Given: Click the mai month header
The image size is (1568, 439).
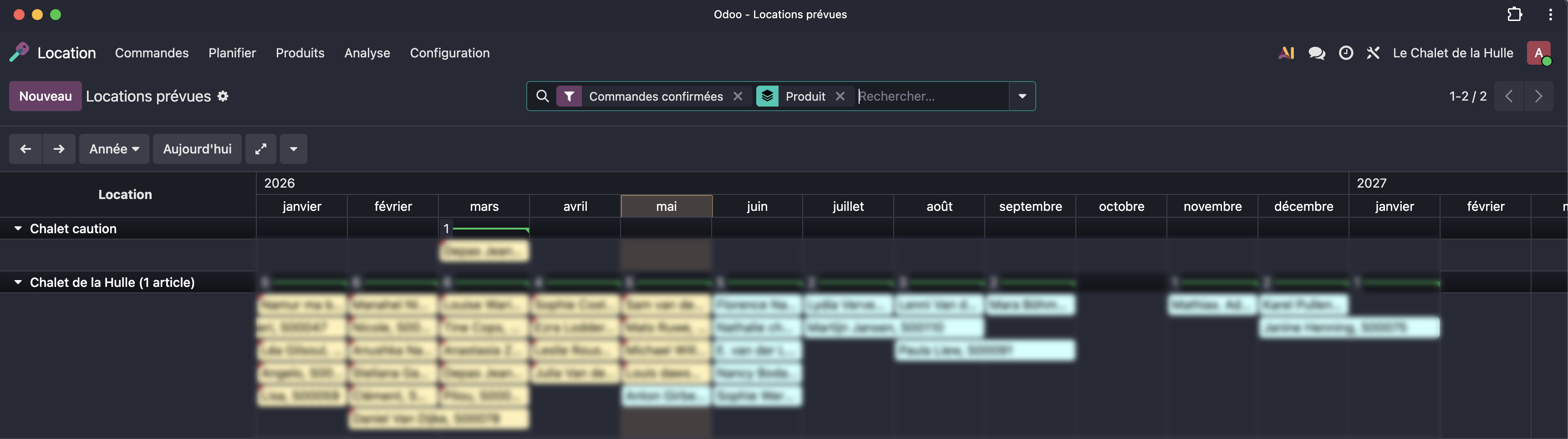Looking at the screenshot, I should pyautogui.click(x=667, y=206).
